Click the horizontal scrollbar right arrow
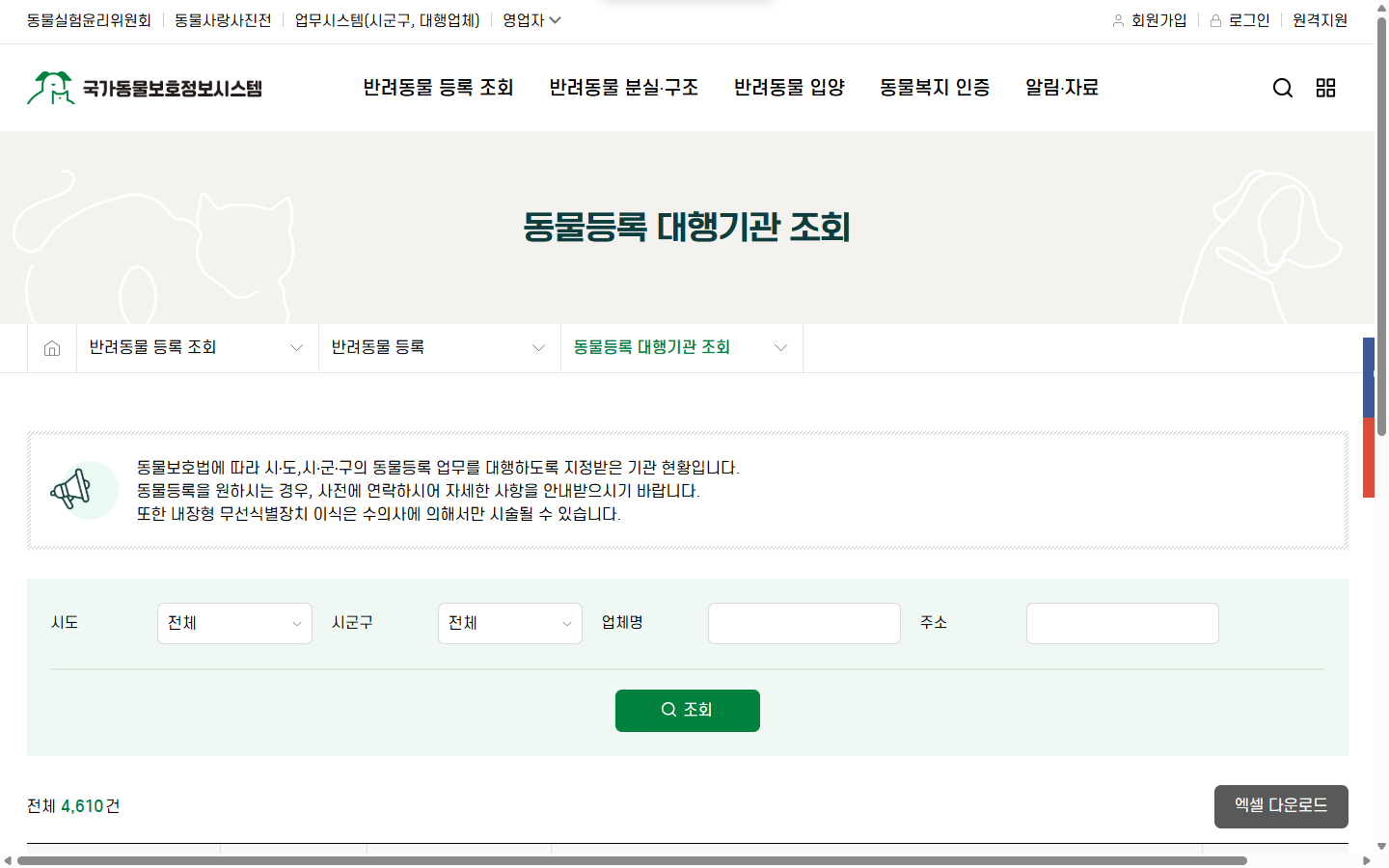The image size is (1389, 868). (1366, 860)
